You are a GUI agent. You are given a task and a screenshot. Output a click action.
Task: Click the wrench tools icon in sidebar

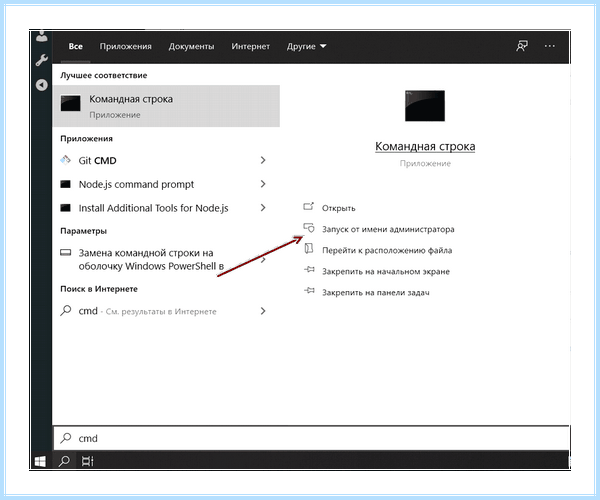coord(42,60)
